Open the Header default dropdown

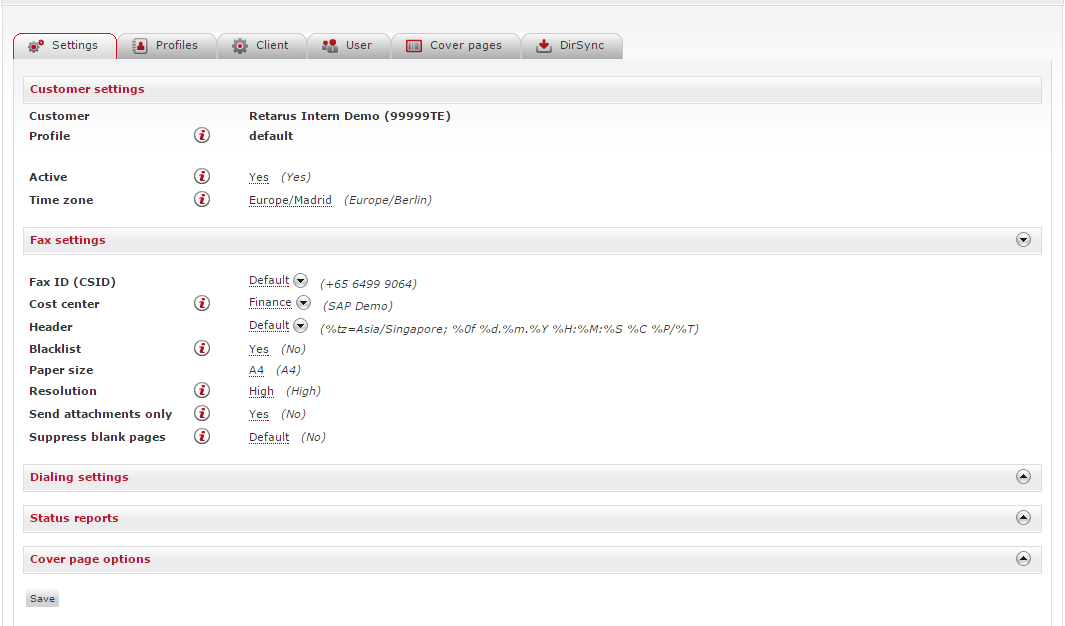tap(300, 325)
